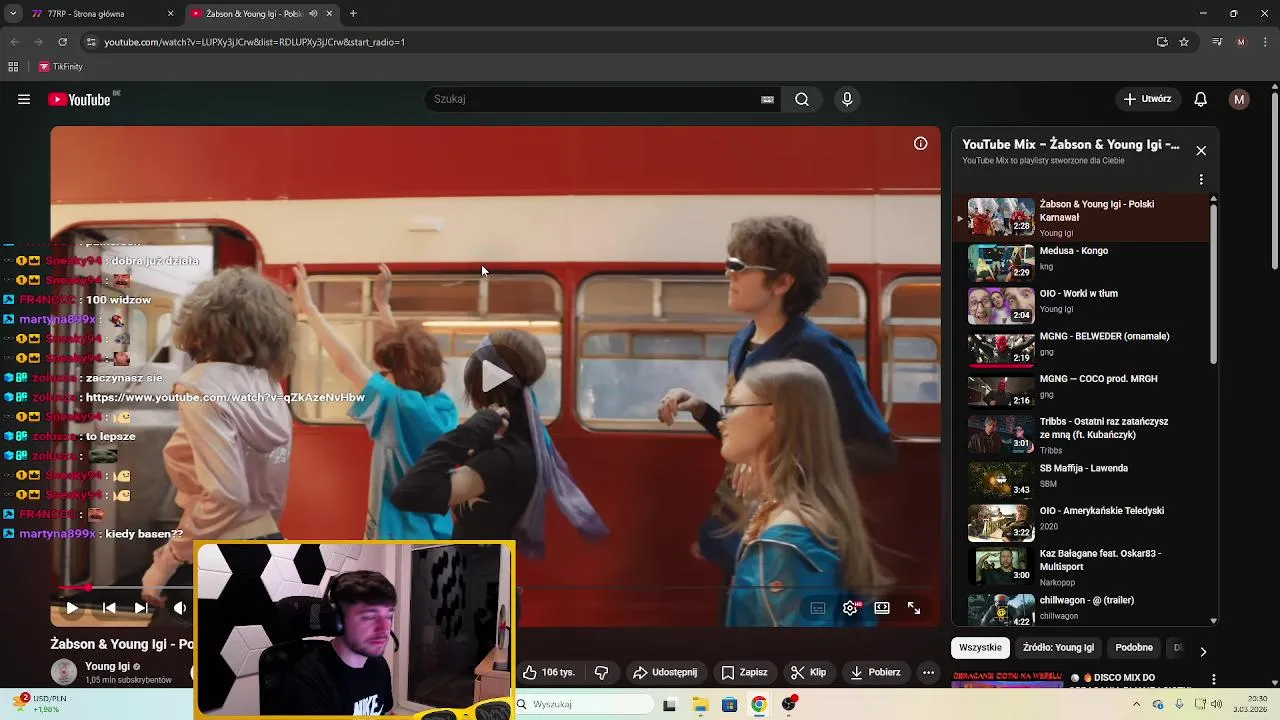Open YouTube notifications bell
This screenshot has height=720, width=1280.
point(1201,99)
